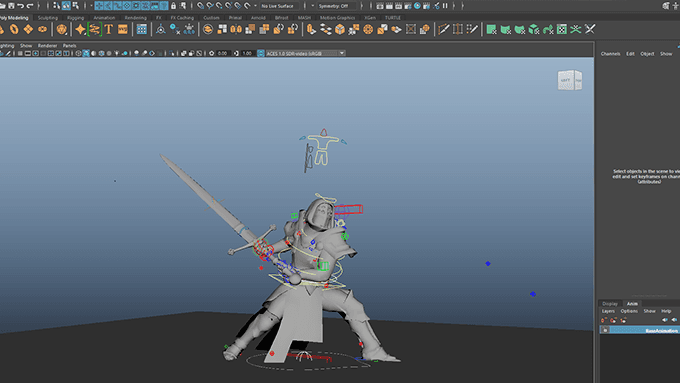The image size is (680, 383).
Task: Click the soccer ball platonic solid icon
Action: click(x=62, y=29)
